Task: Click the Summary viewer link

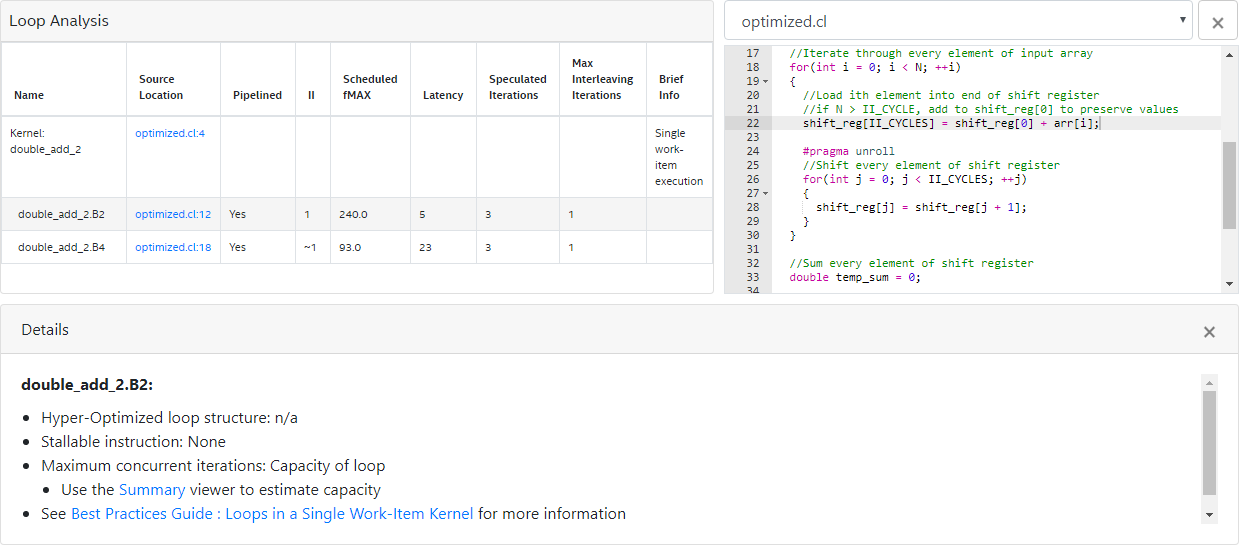Action: (152, 490)
